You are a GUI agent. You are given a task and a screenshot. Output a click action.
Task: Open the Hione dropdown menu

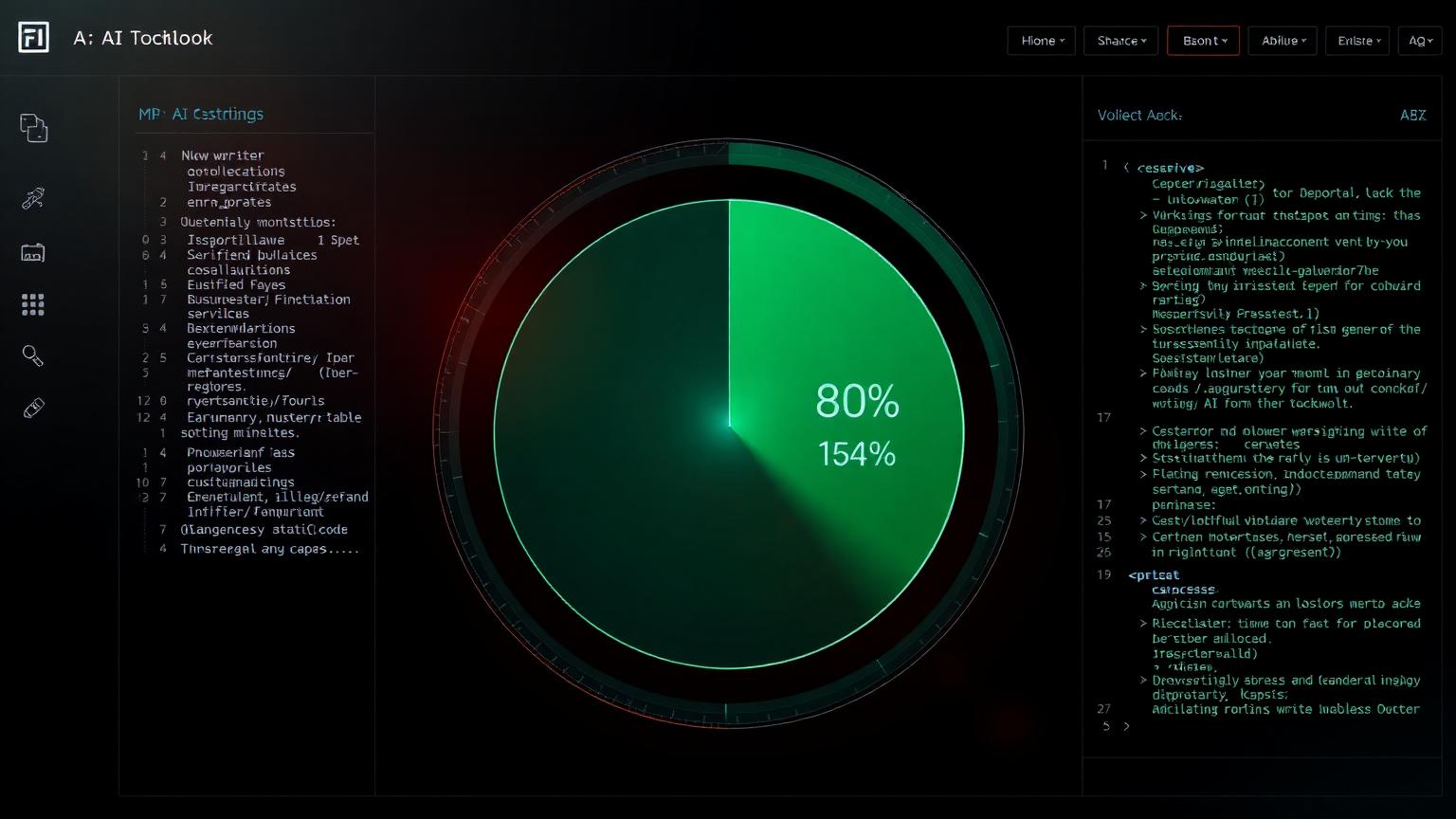coord(1041,41)
